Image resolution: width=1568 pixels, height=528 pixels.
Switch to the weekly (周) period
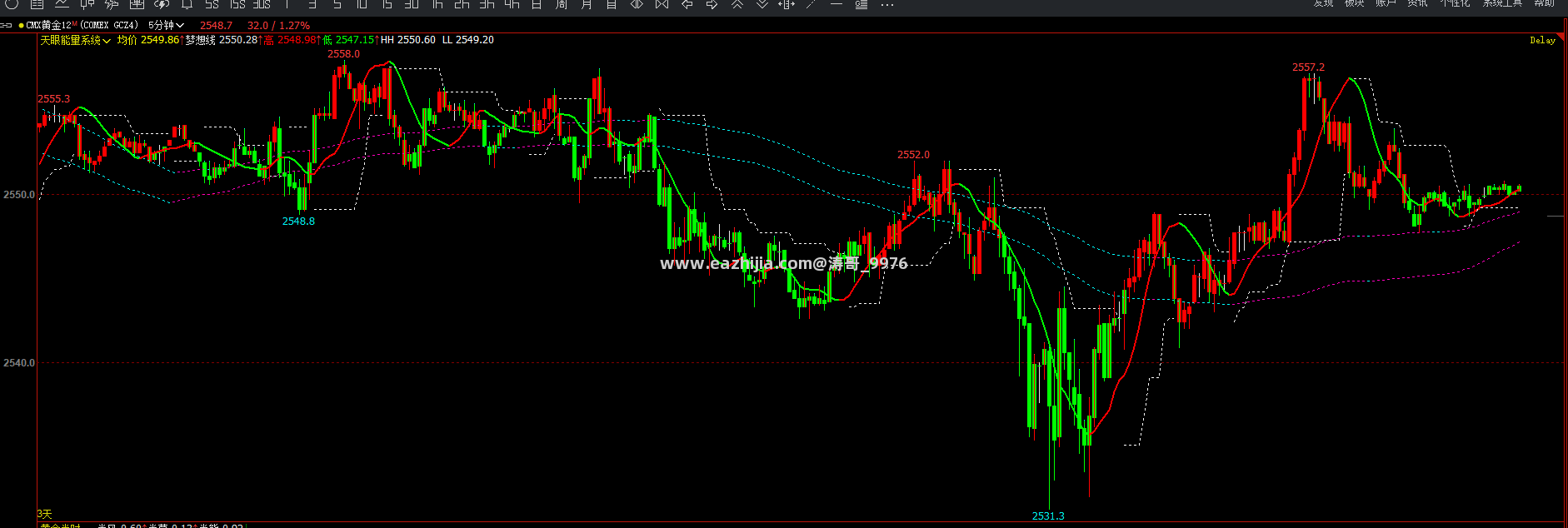pos(562,4)
